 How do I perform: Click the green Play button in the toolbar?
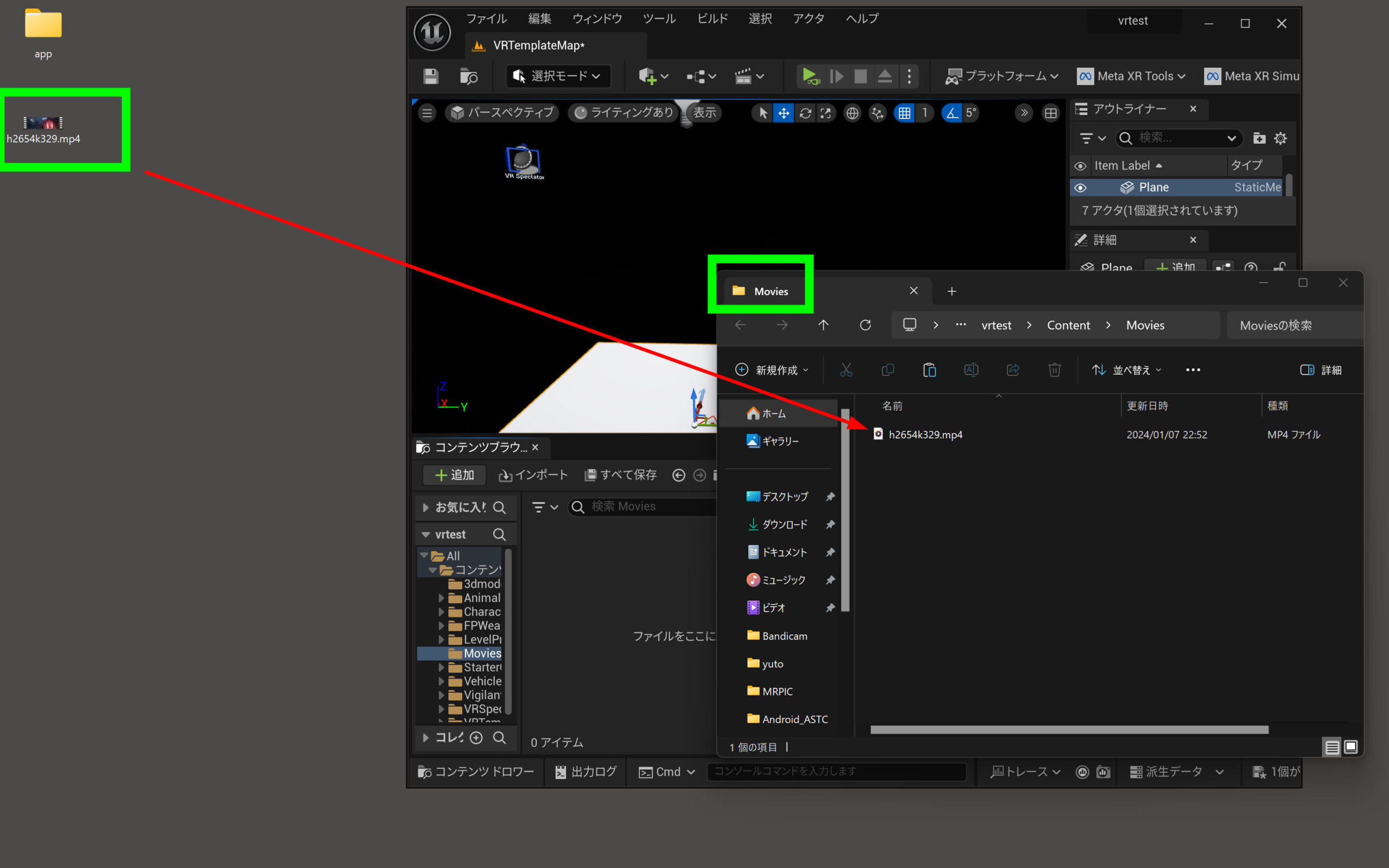pyautogui.click(x=810, y=76)
